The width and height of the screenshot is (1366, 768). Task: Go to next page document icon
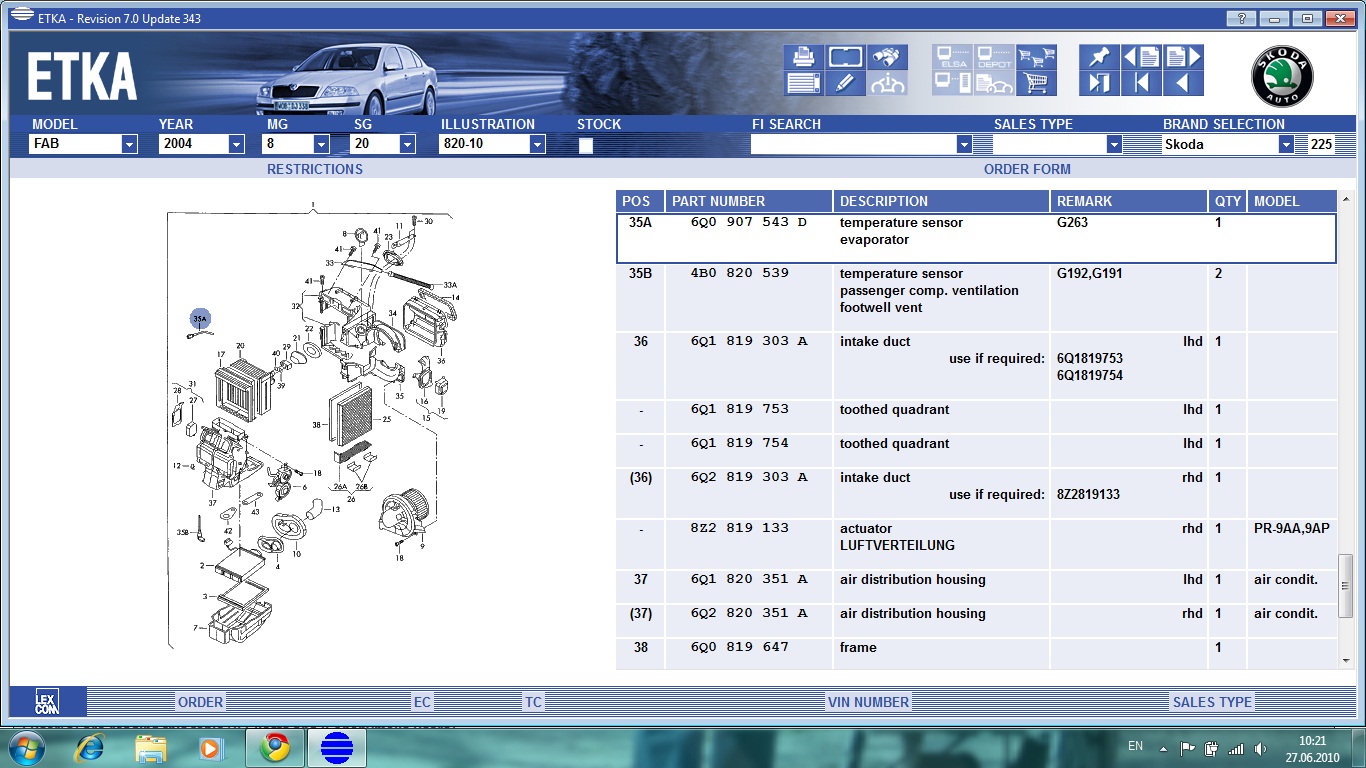[1183, 57]
